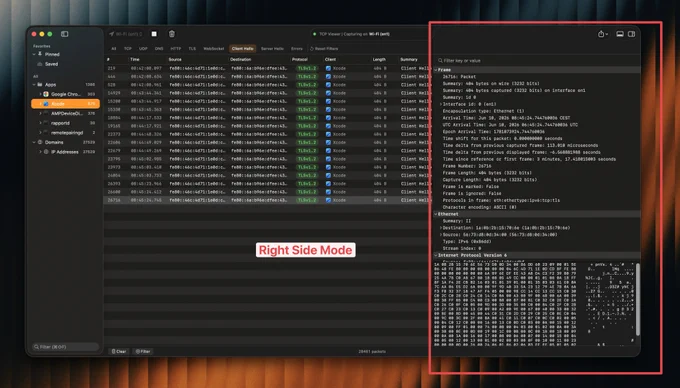
Task: Select packet number 14929 row
Action: point(268,93)
